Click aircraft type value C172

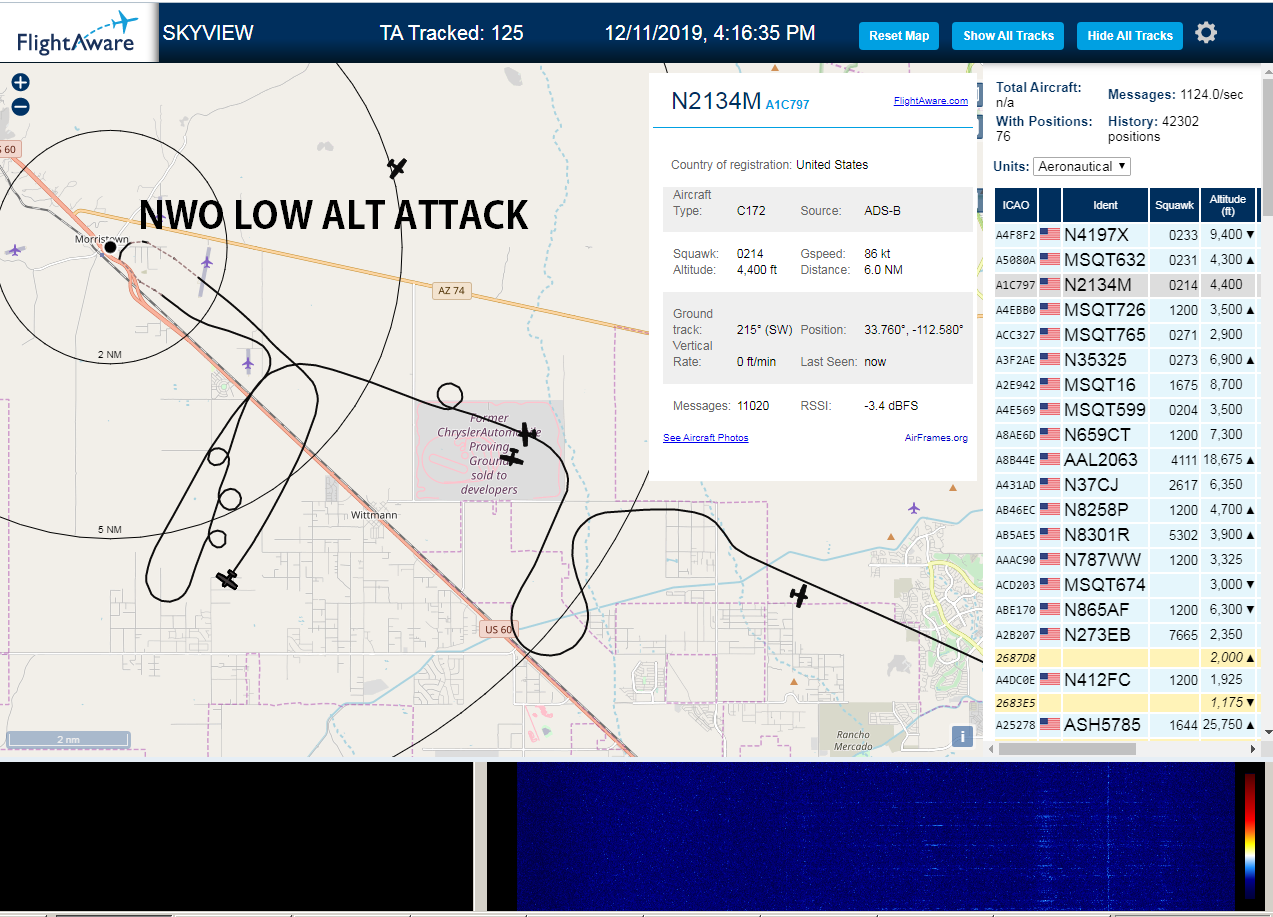click(751, 211)
